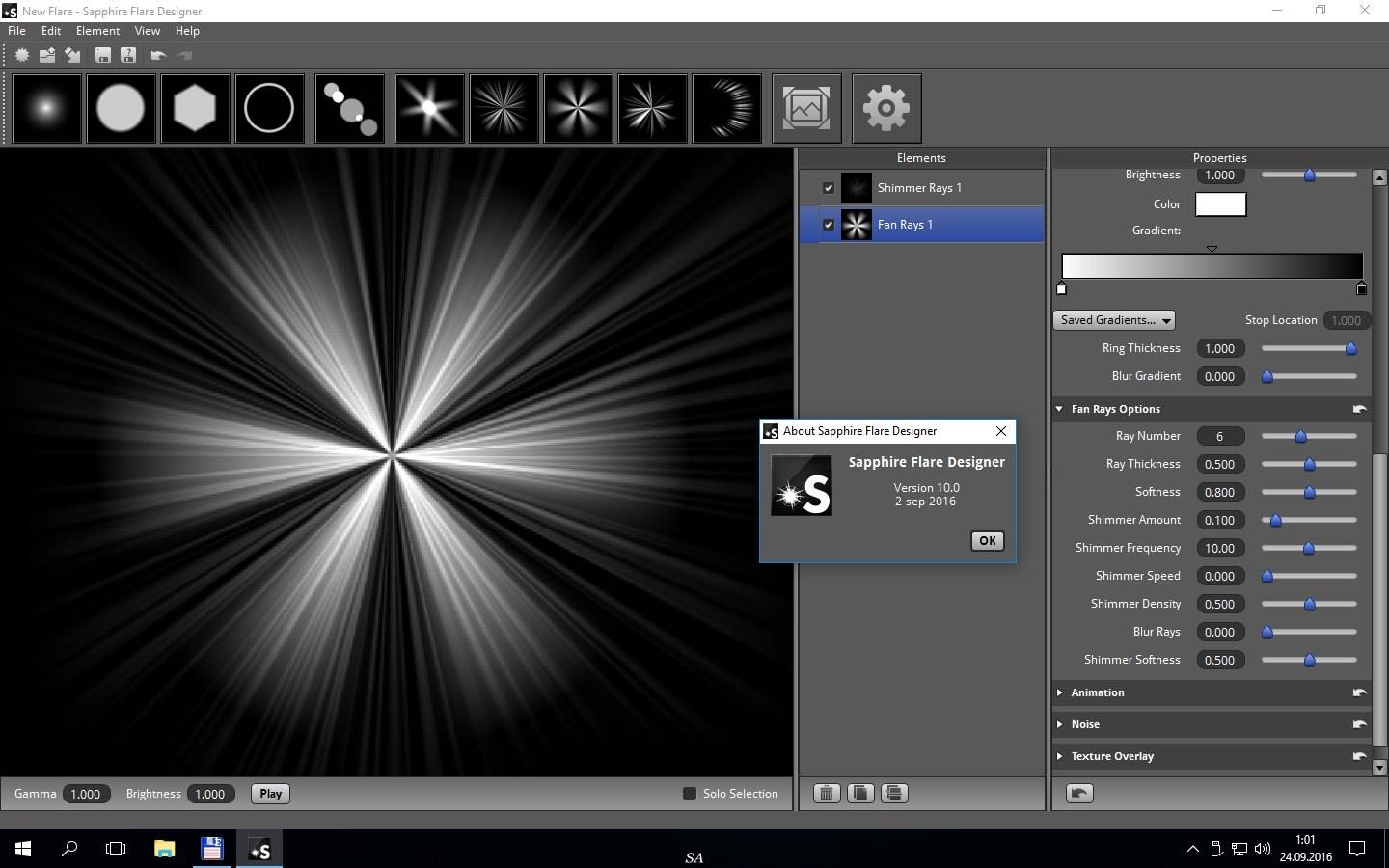Open the Task View taskbar button
The height and width of the screenshot is (868, 1389).
116,849
